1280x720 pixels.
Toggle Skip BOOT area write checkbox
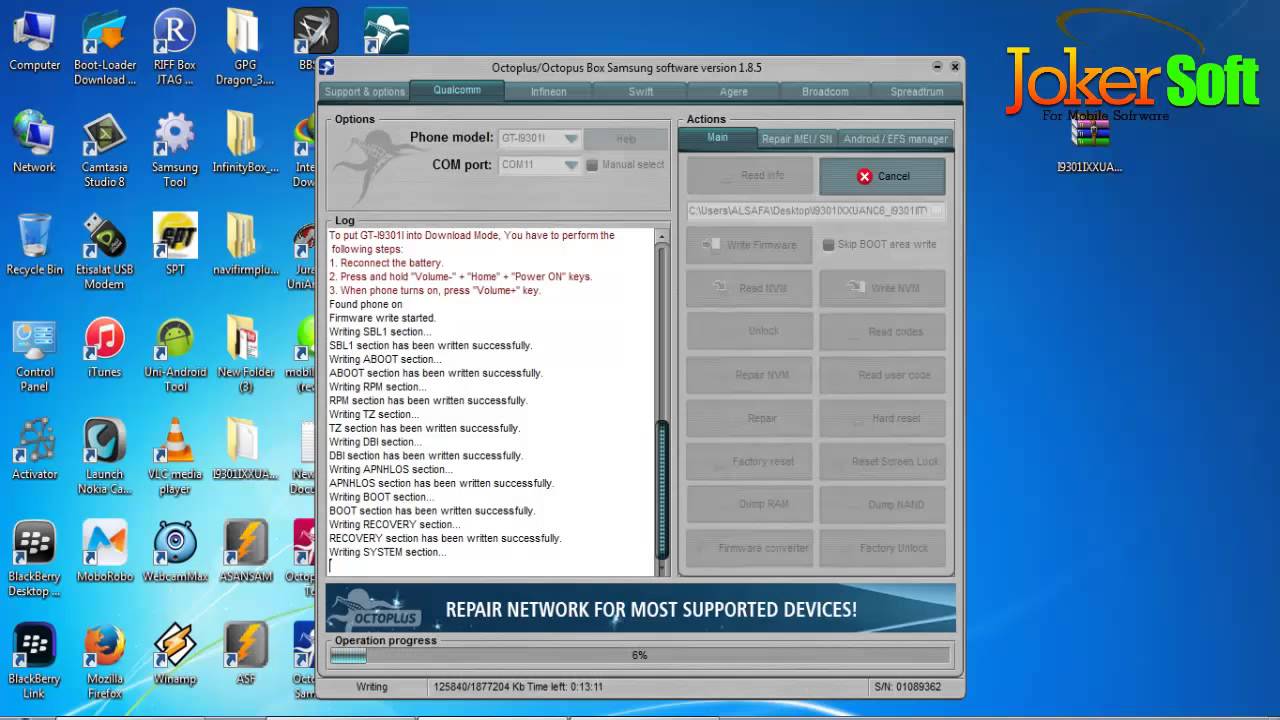tap(828, 245)
